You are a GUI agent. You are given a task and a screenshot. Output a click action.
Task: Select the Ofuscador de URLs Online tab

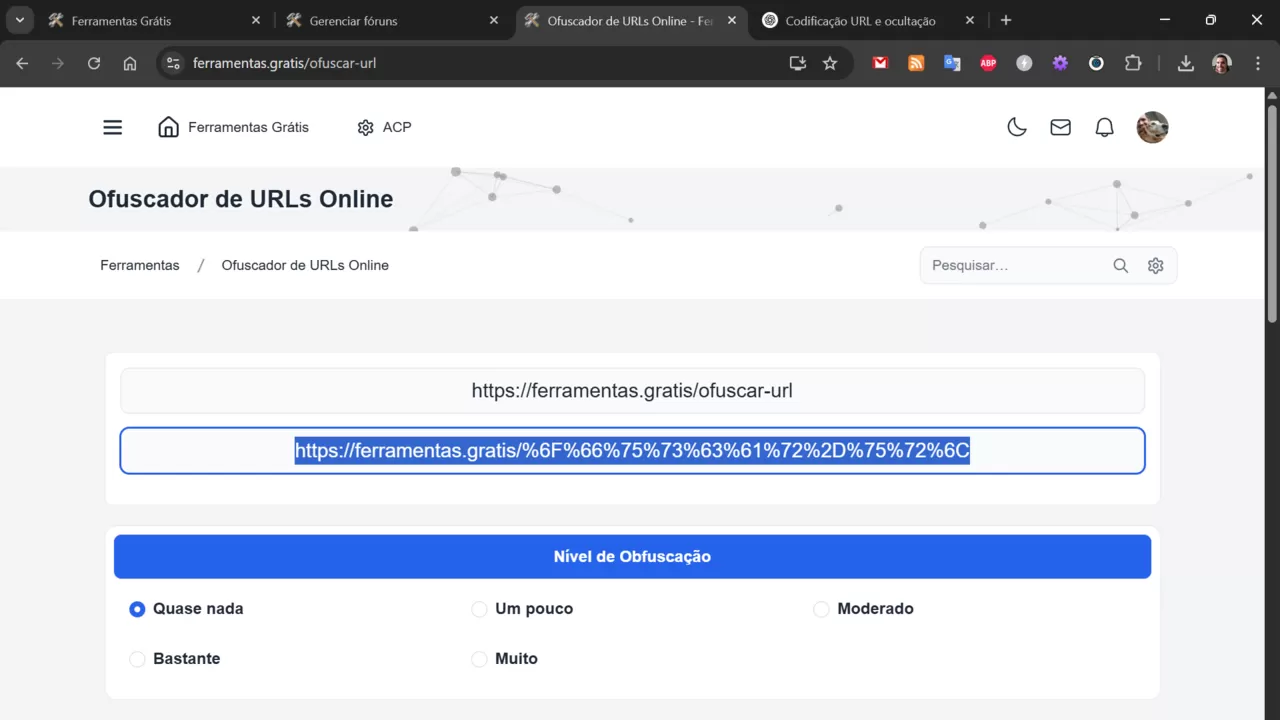click(630, 20)
